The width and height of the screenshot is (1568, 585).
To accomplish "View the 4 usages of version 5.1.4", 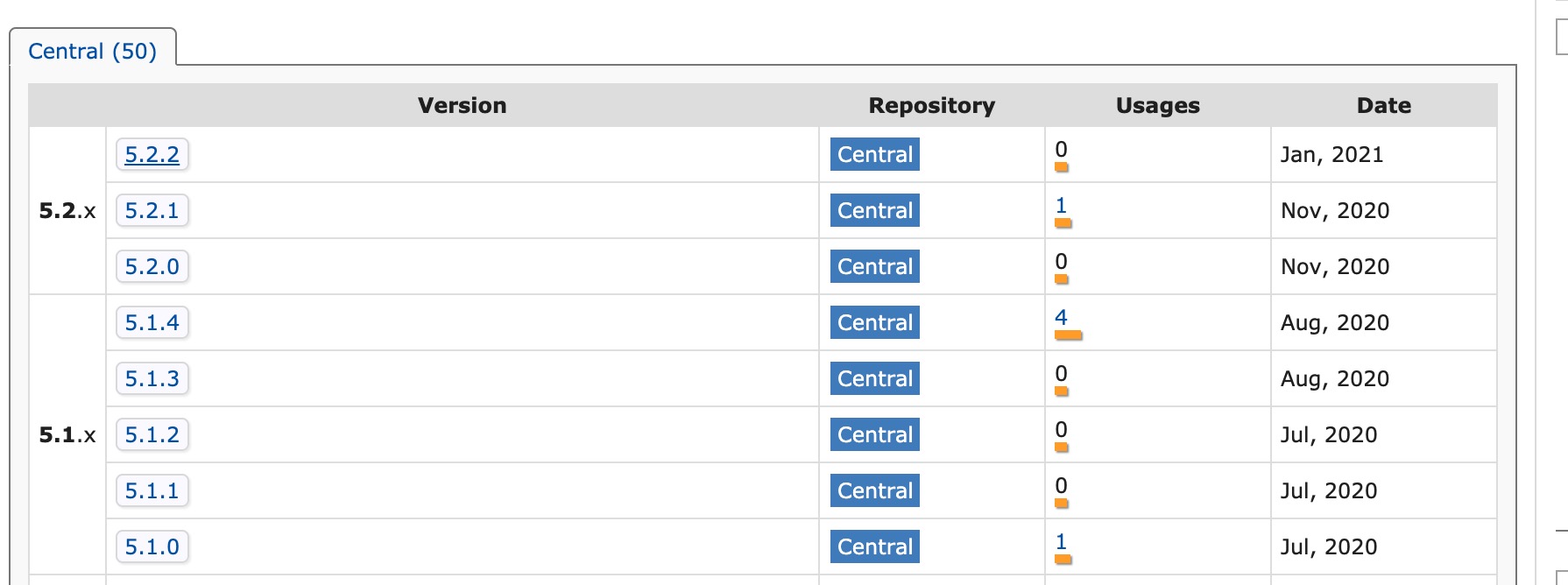I will tap(1061, 317).
